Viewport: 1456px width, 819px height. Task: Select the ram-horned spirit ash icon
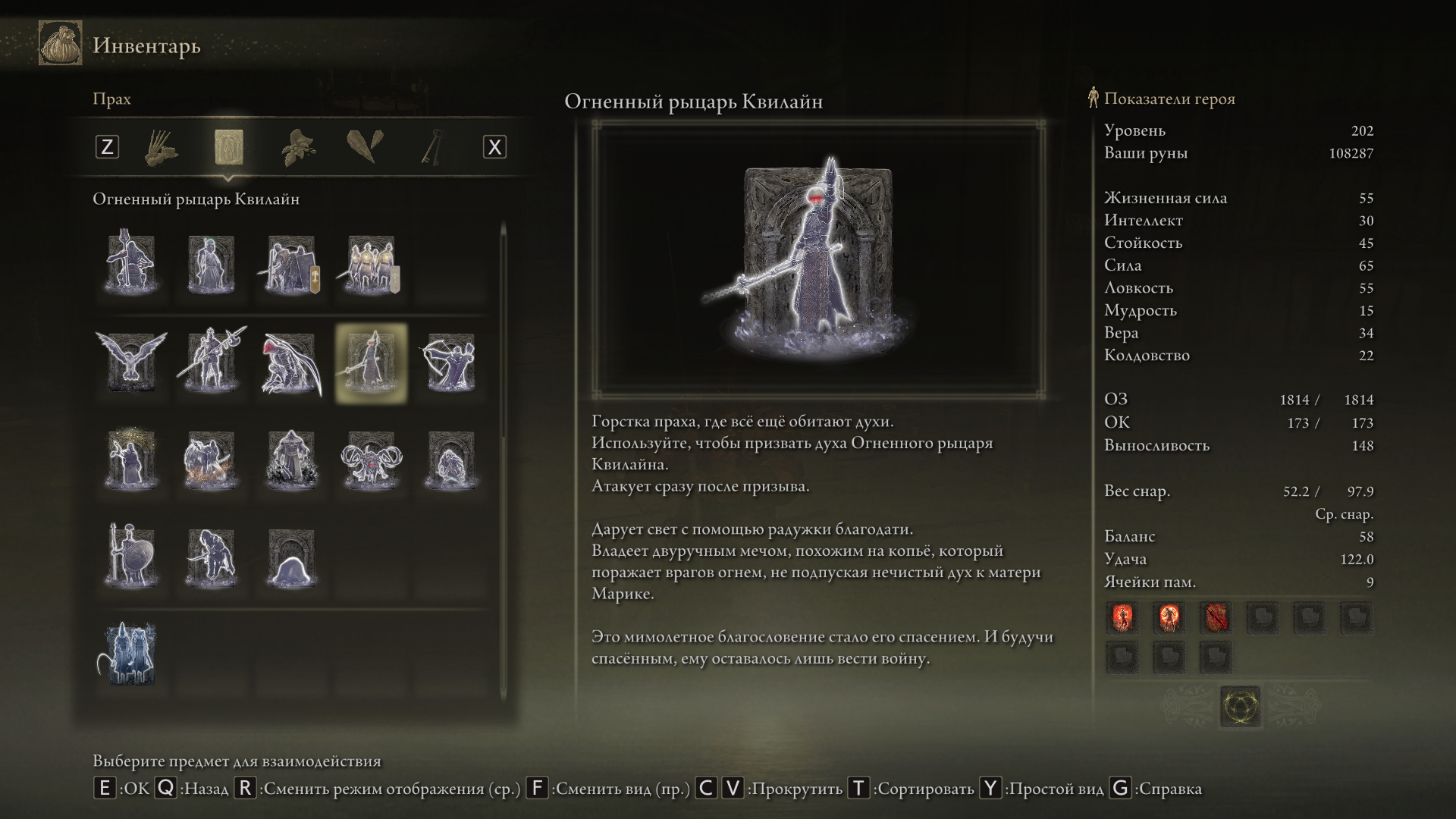click(372, 460)
